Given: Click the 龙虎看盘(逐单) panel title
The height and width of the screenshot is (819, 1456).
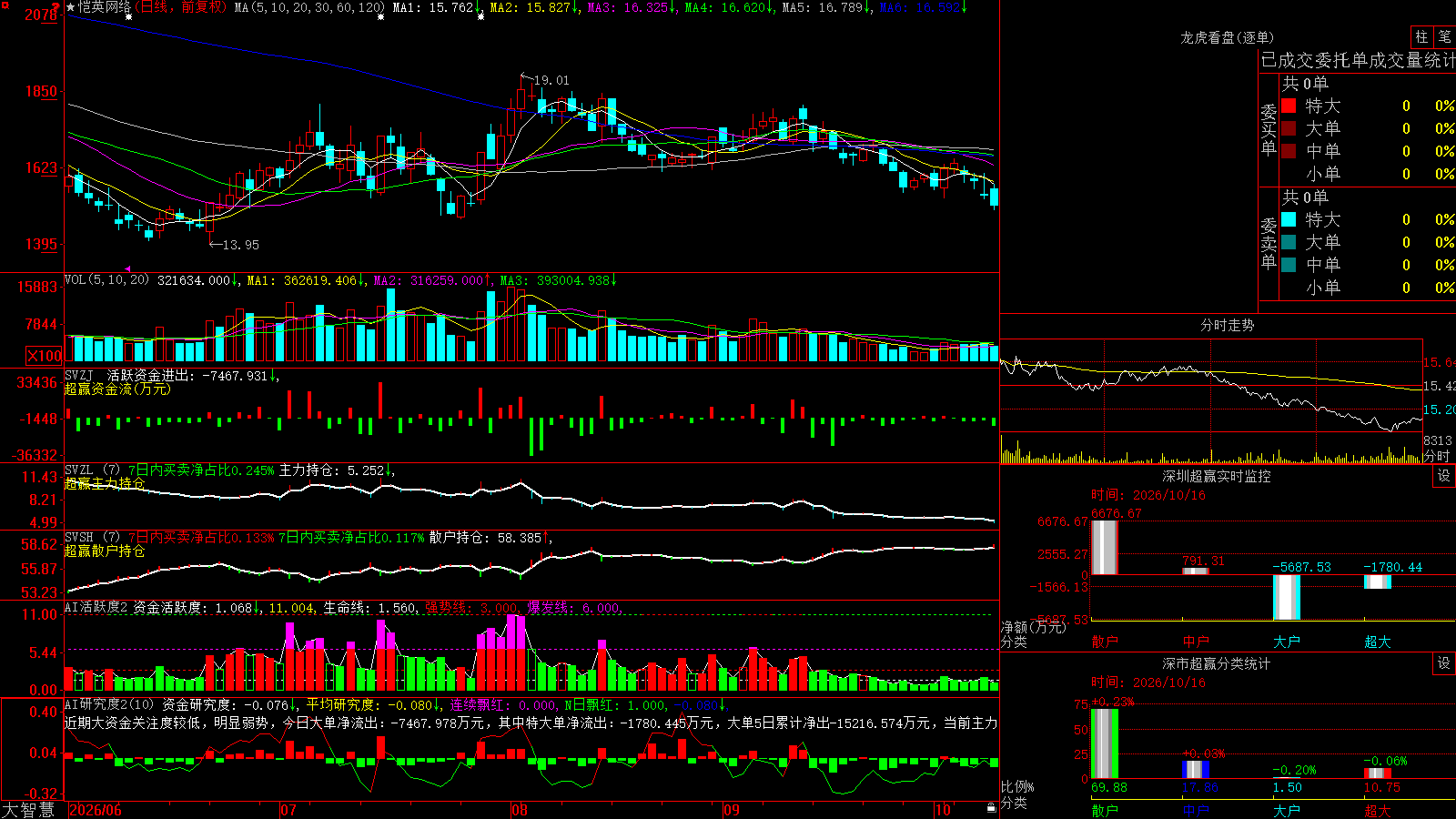Looking at the screenshot, I should [x=1227, y=37].
